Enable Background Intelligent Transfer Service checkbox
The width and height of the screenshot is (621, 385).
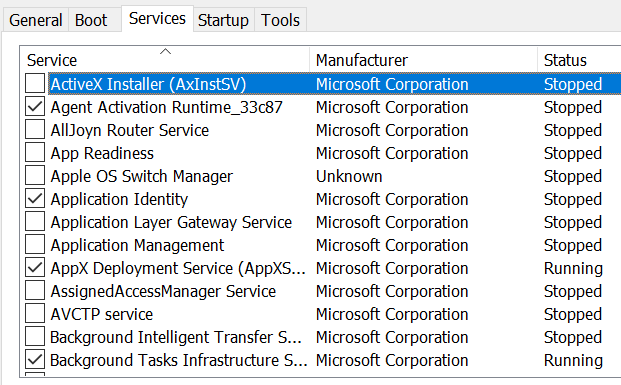[35, 336]
